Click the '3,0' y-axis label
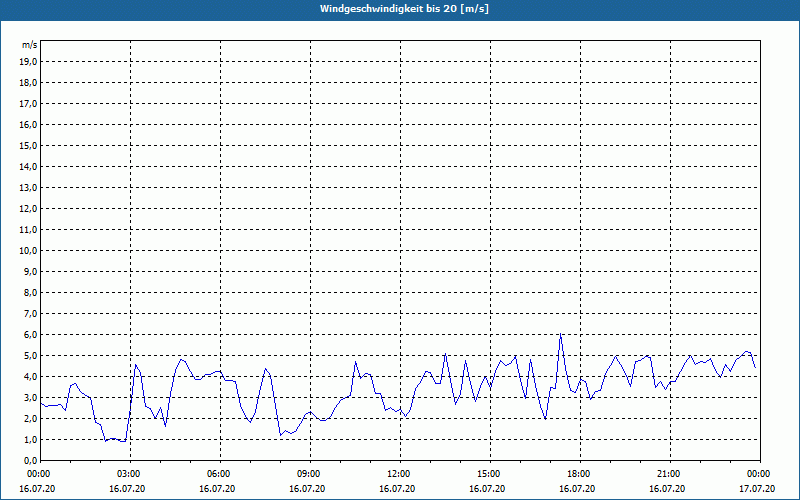This screenshot has width=800, height=500. [31, 397]
